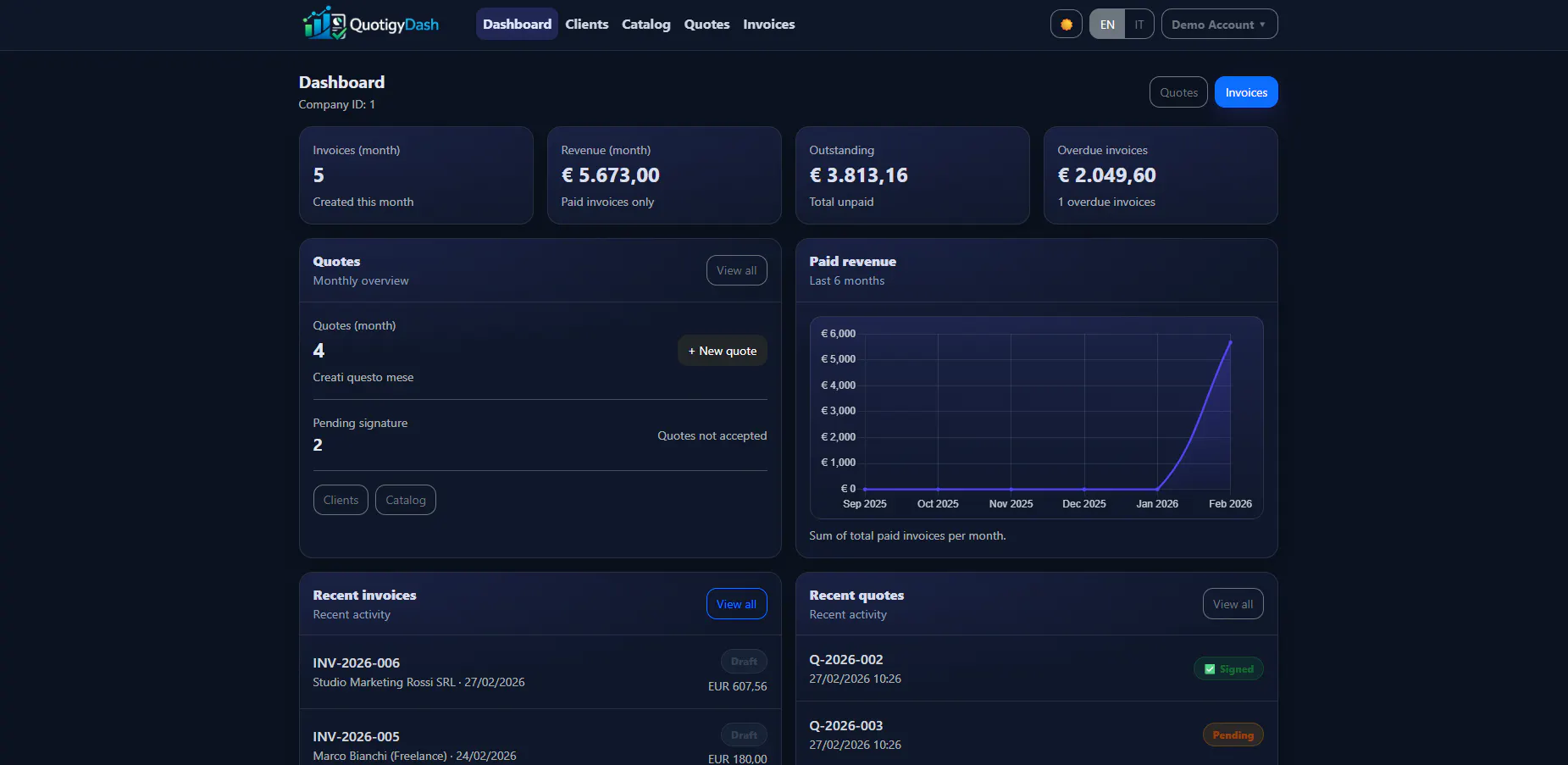Click the Feb 2026 chart data point
This screenshot has height=765, width=1568.
click(x=1230, y=342)
